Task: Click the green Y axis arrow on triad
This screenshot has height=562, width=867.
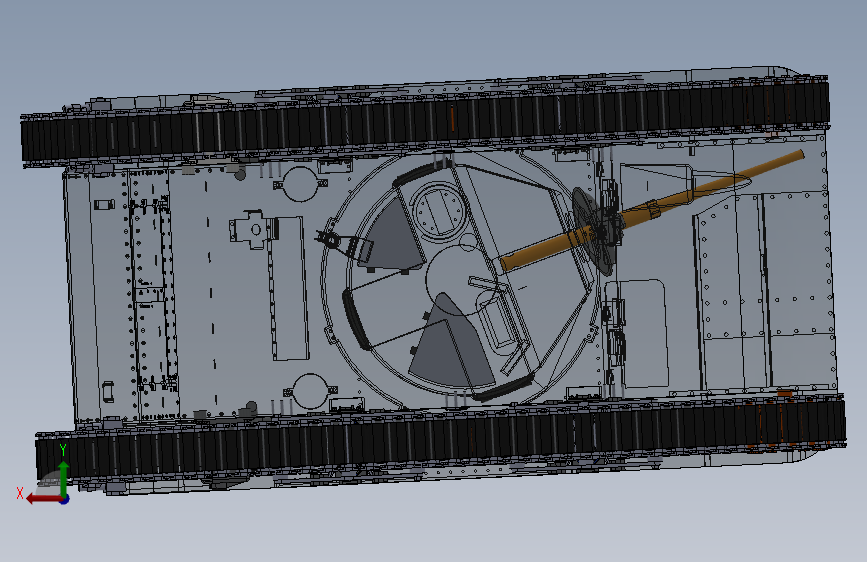Action: [64, 477]
